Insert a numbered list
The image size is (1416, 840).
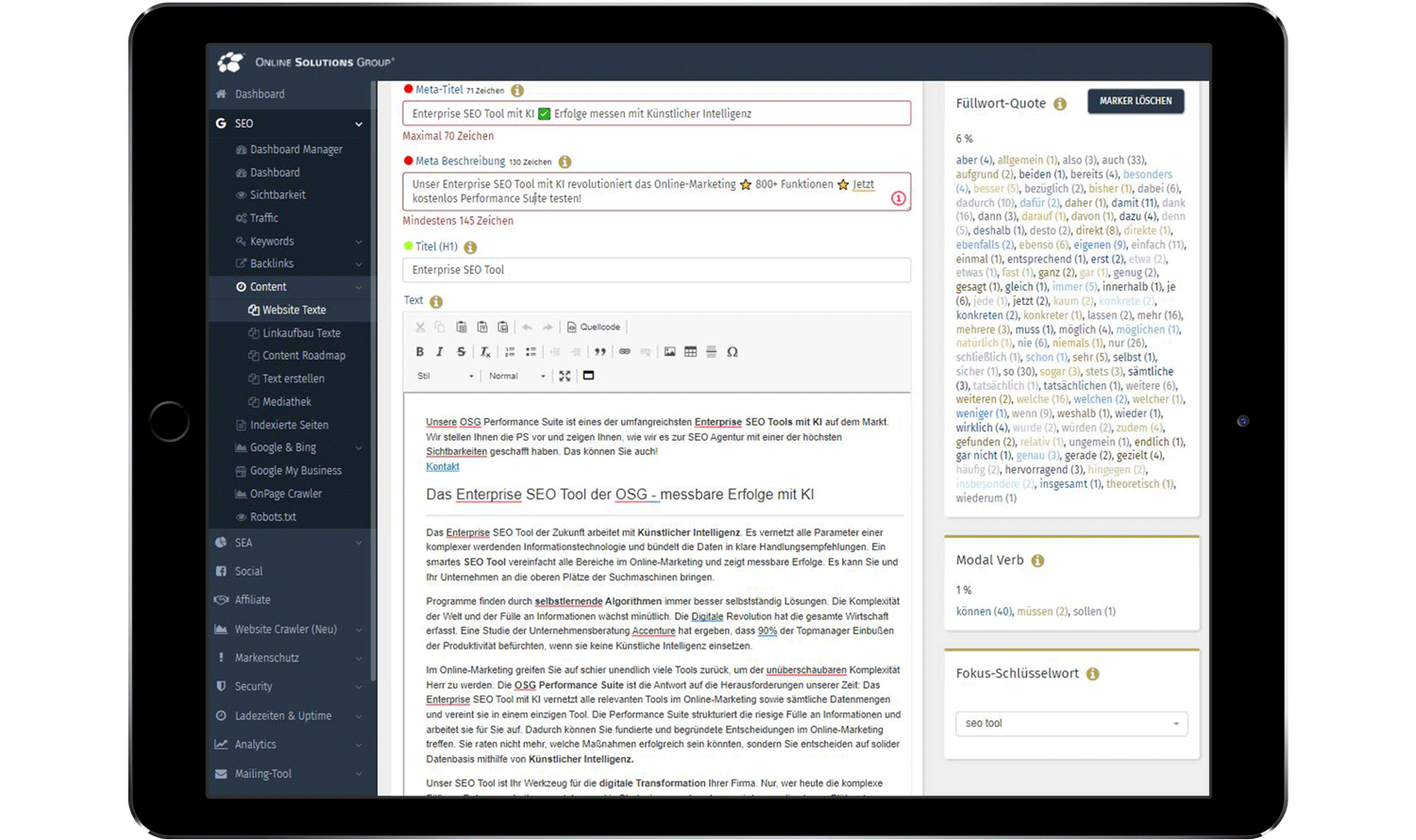[x=510, y=352]
